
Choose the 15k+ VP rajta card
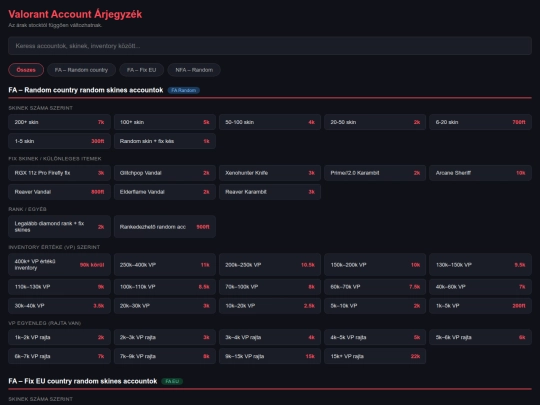(x=375, y=356)
